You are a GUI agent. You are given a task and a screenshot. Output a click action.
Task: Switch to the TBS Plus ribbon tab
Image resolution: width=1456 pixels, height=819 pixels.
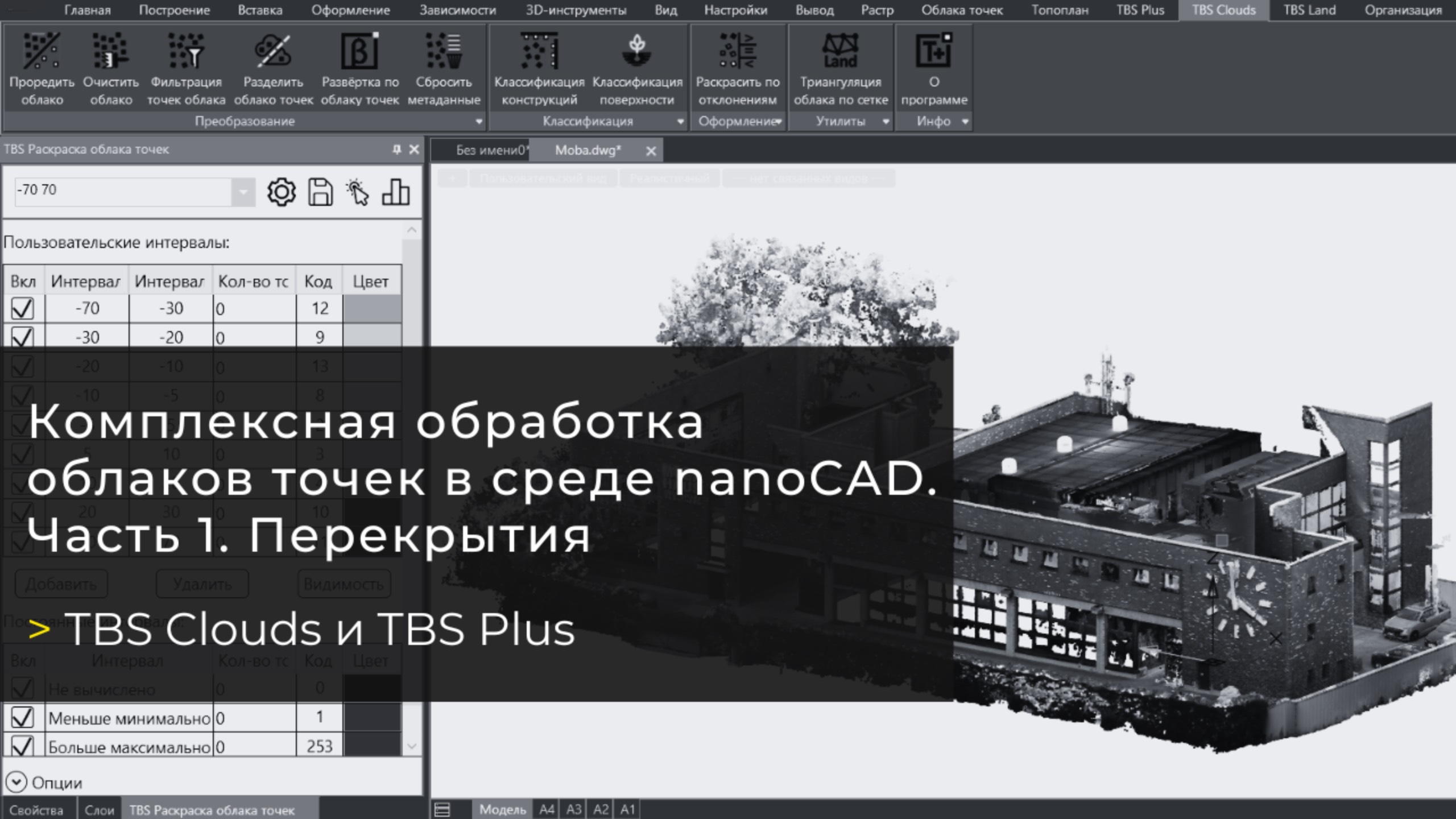click(1140, 10)
